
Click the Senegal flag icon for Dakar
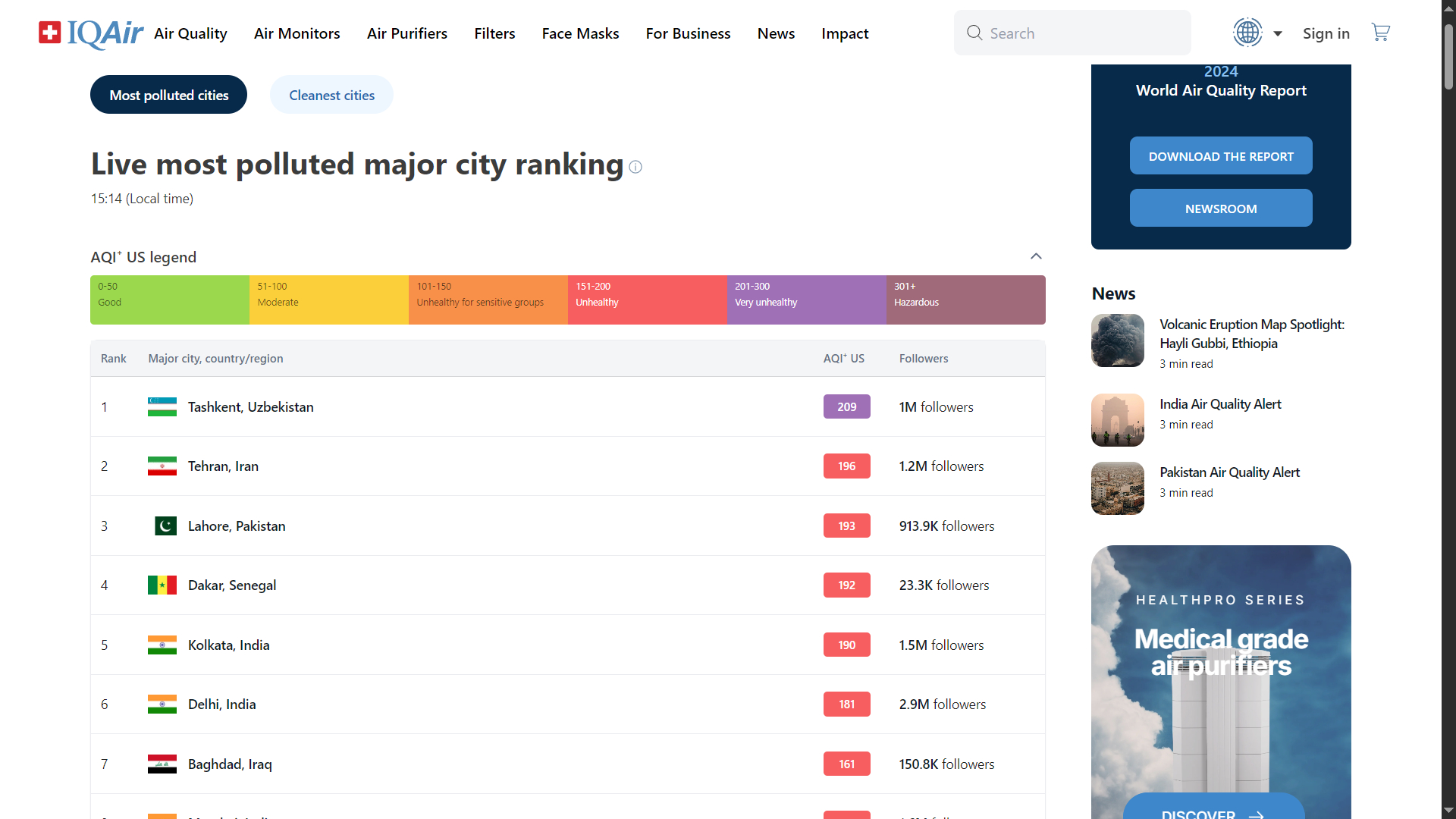[162, 585]
